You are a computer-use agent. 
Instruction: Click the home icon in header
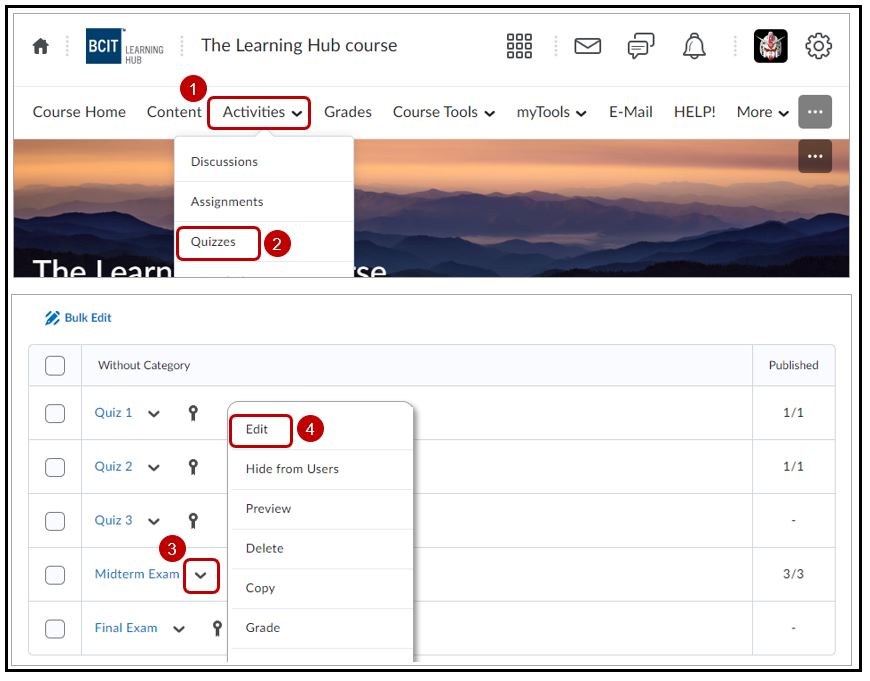[x=41, y=47]
